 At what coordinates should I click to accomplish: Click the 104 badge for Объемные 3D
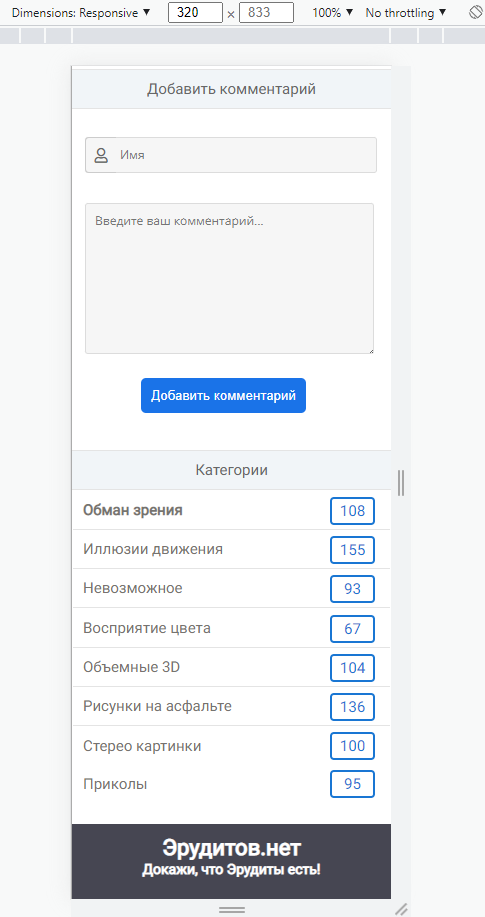click(352, 668)
